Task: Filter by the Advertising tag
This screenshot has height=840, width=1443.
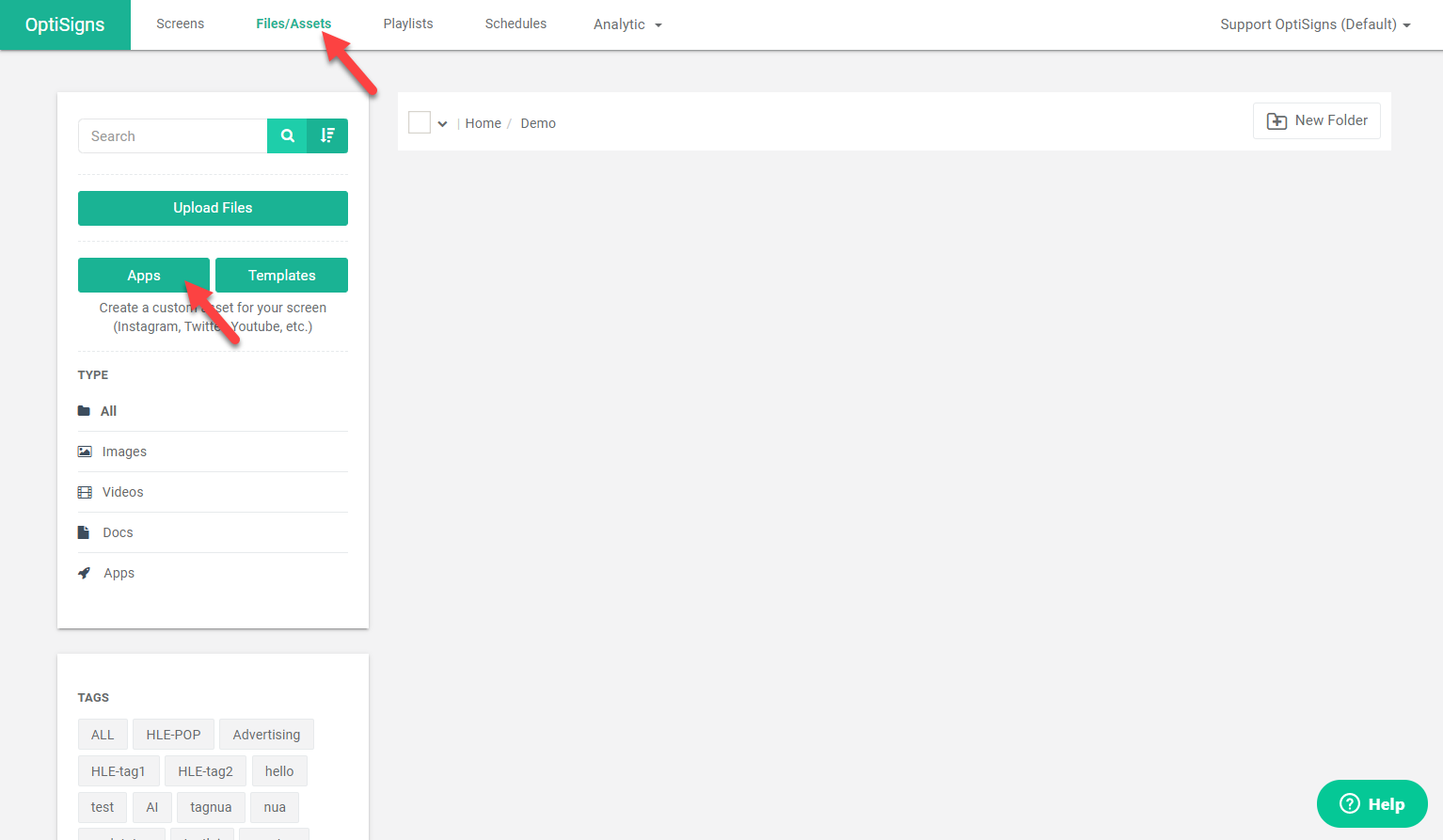Action: click(266, 735)
